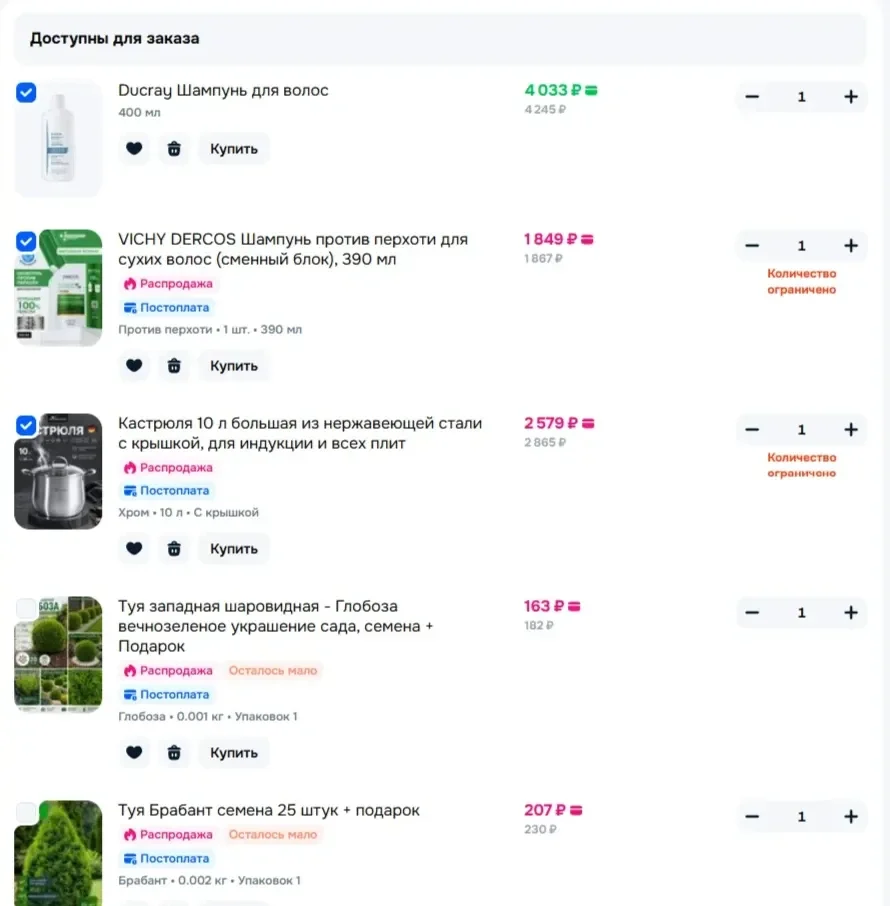Open Туя западная шаровидная product title
The width and height of the screenshot is (890, 906).
pyautogui.click(x=276, y=626)
